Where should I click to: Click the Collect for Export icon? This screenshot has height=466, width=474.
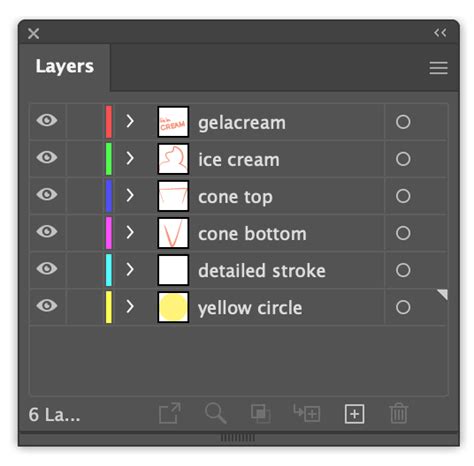[170, 413]
